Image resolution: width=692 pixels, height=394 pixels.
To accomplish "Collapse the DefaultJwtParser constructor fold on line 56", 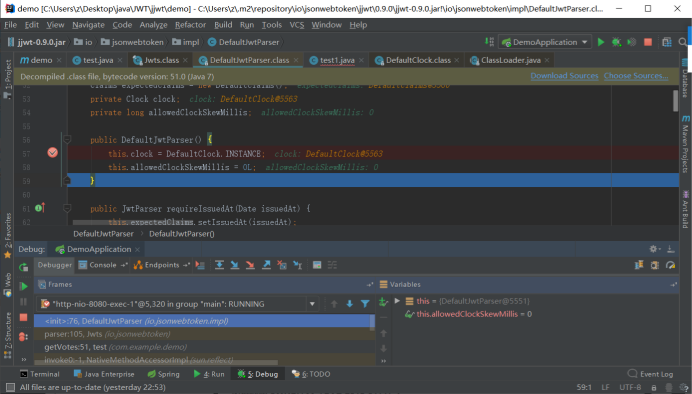I will [67, 139].
